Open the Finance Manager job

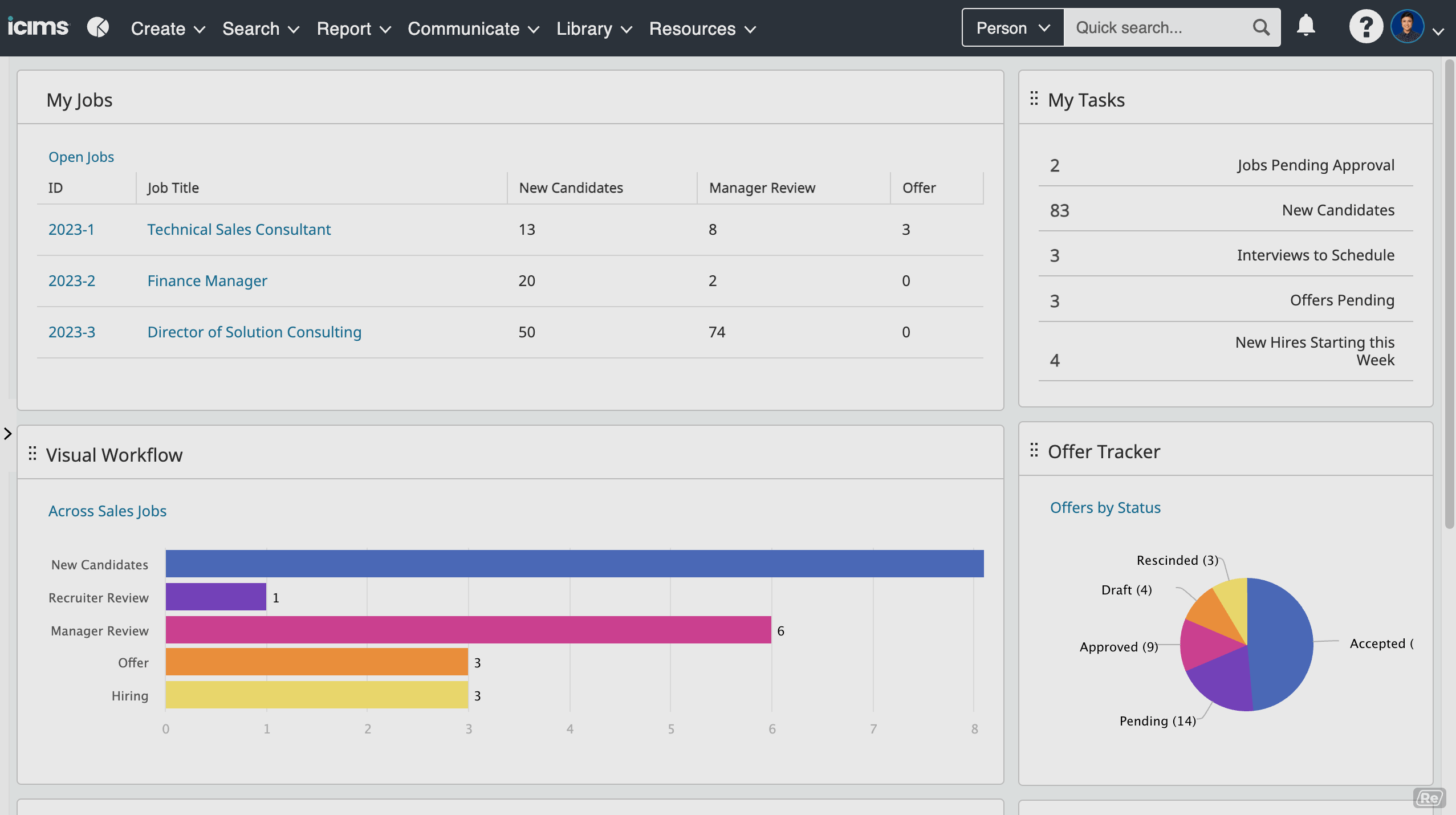click(207, 280)
